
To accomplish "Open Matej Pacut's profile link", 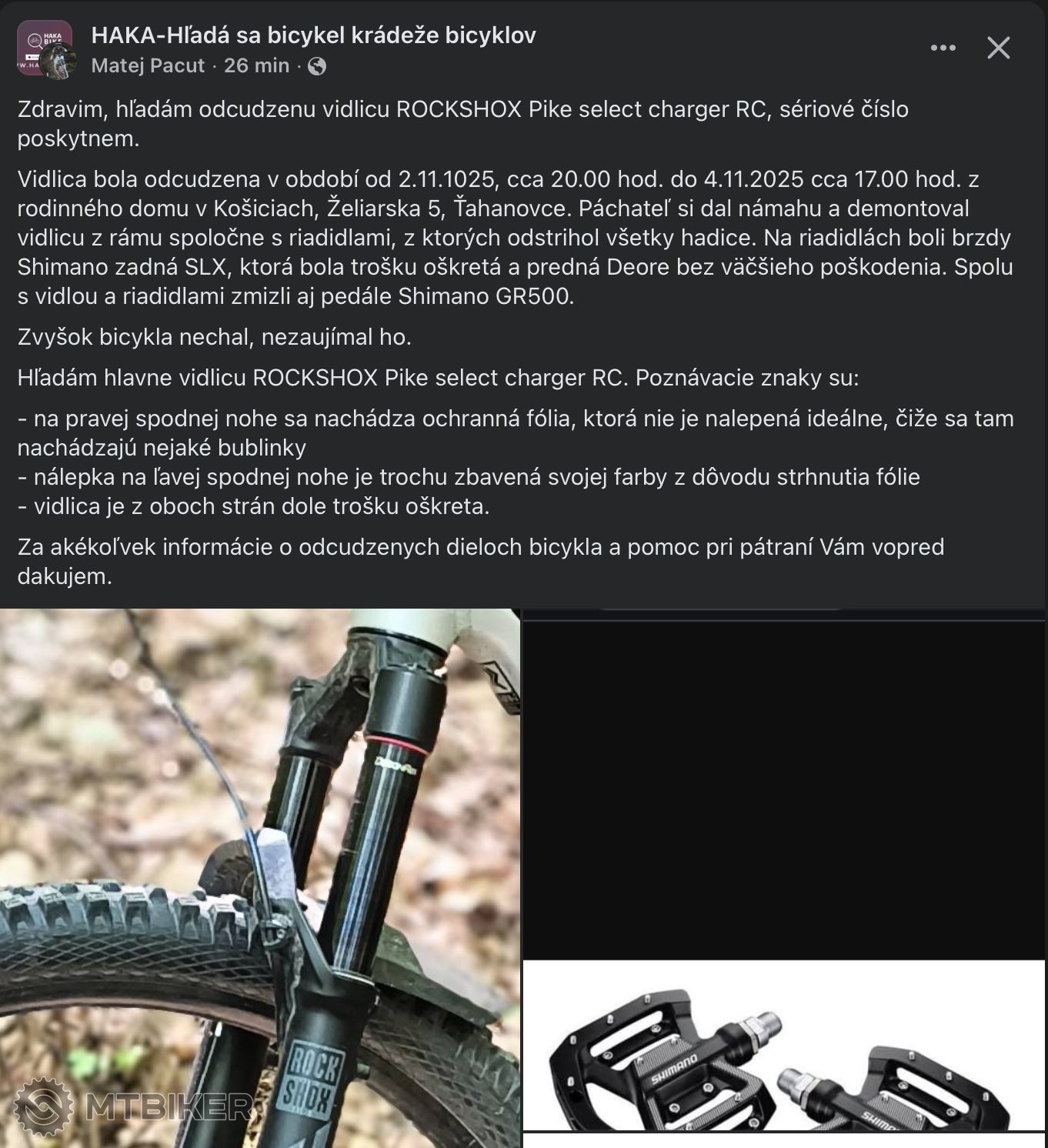I will [x=148, y=66].
